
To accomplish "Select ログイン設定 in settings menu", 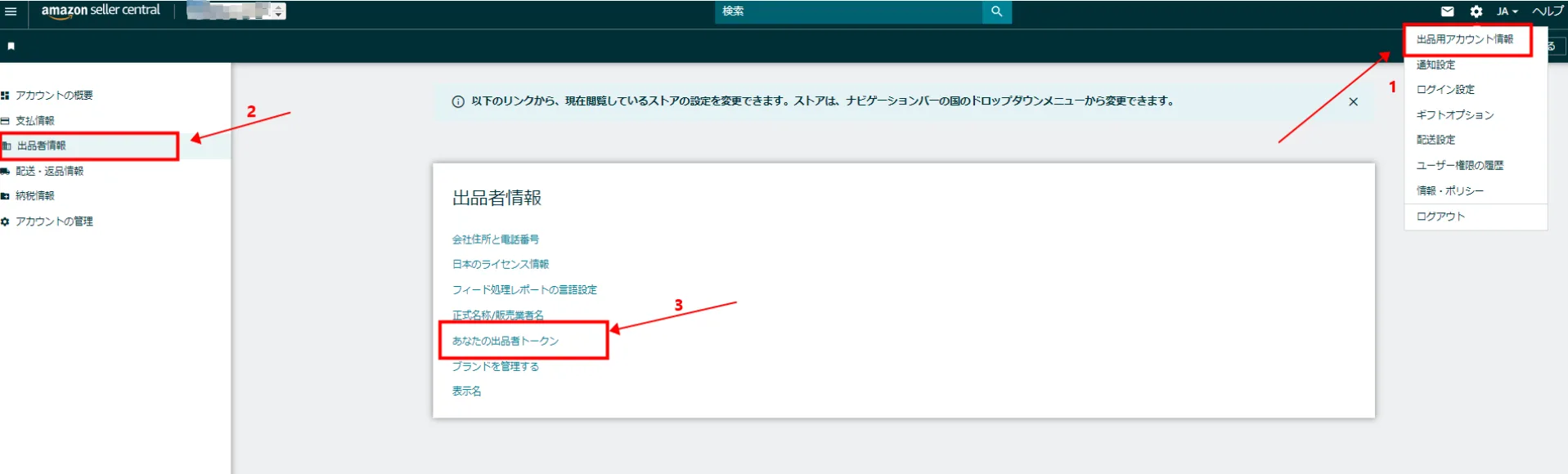I will point(1445,90).
